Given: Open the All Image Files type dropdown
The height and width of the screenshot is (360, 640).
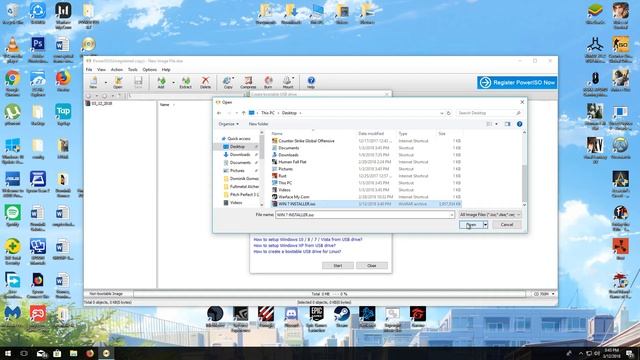Looking at the screenshot, I should (490, 214).
